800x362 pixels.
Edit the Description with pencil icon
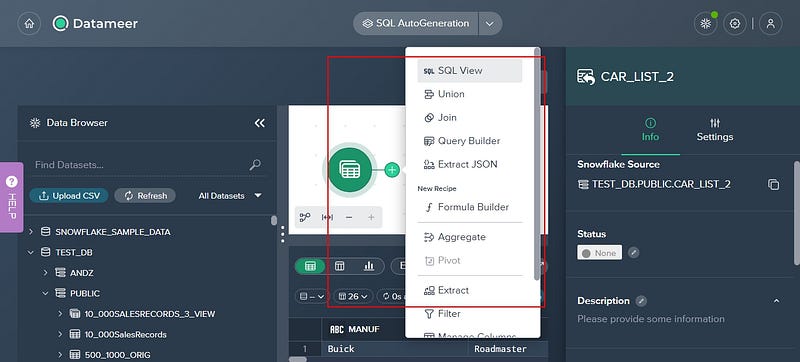click(641, 301)
